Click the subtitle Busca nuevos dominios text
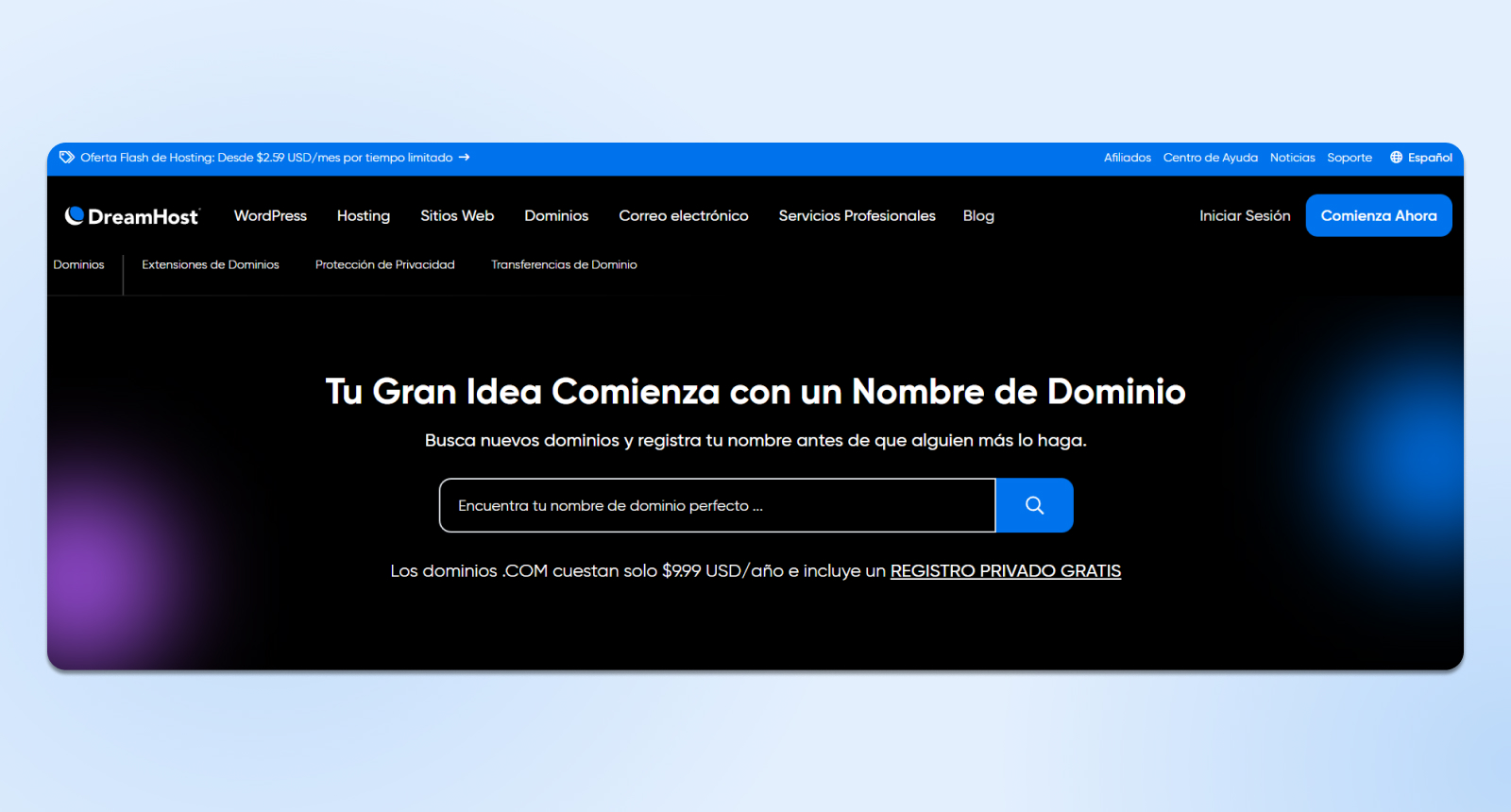Image resolution: width=1511 pixels, height=812 pixels. 755,441
